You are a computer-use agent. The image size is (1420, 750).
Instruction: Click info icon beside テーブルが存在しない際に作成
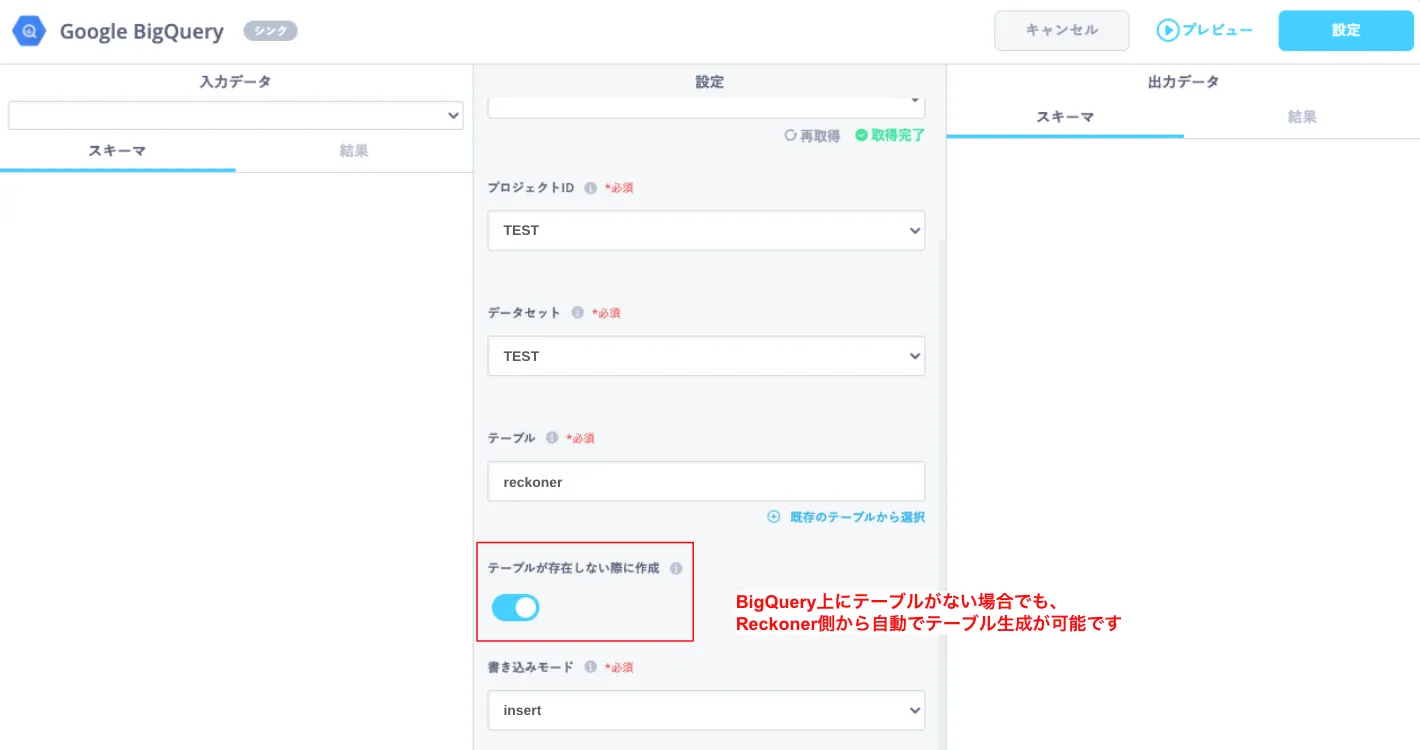tap(676, 568)
